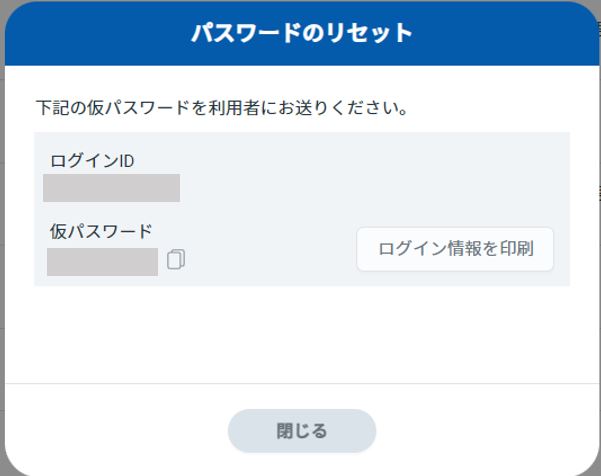Click the パスワードのリセット dialog title
601x476 pixels.
pos(302,33)
